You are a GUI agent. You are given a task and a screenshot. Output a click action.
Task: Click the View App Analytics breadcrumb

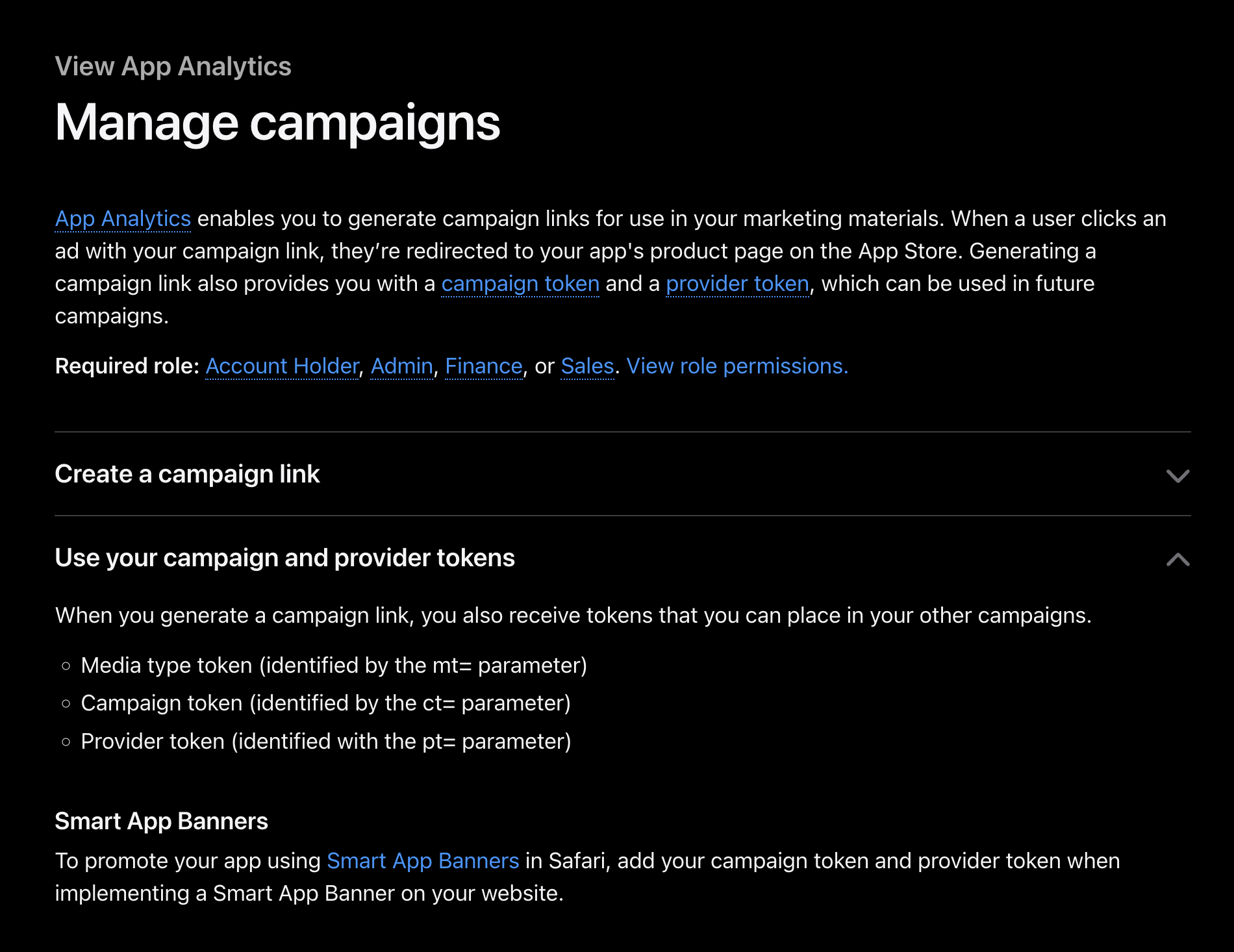click(173, 66)
